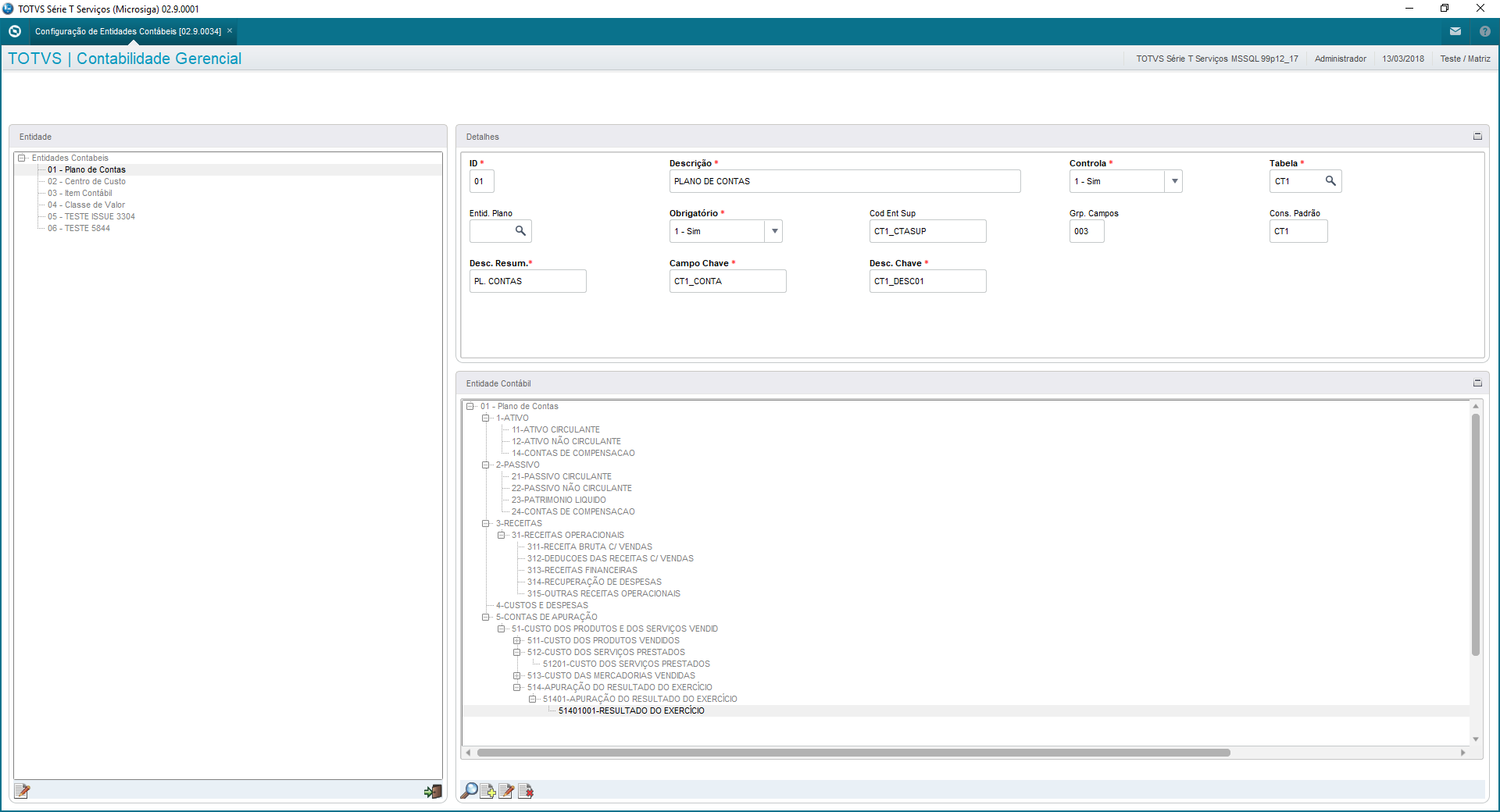Collapse the 31-RECEITAS OPERACIONAIS node
The height and width of the screenshot is (812, 1500).
pos(502,535)
